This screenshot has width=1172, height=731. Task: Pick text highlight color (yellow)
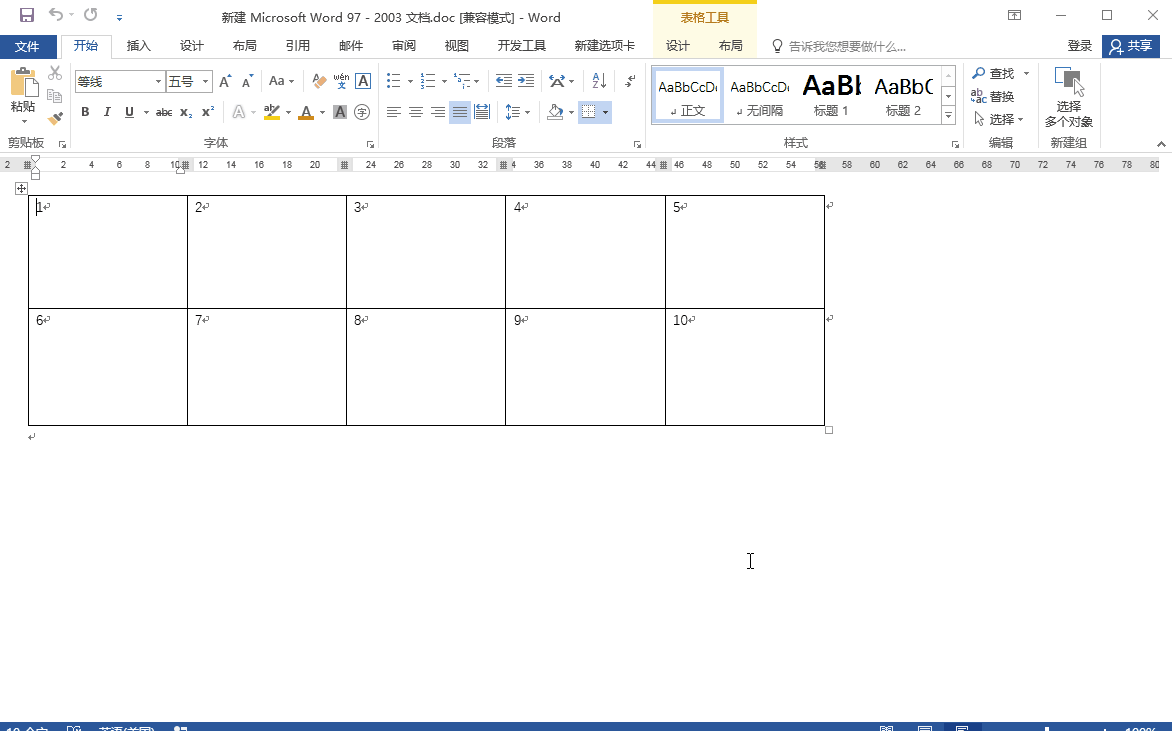tap(271, 112)
